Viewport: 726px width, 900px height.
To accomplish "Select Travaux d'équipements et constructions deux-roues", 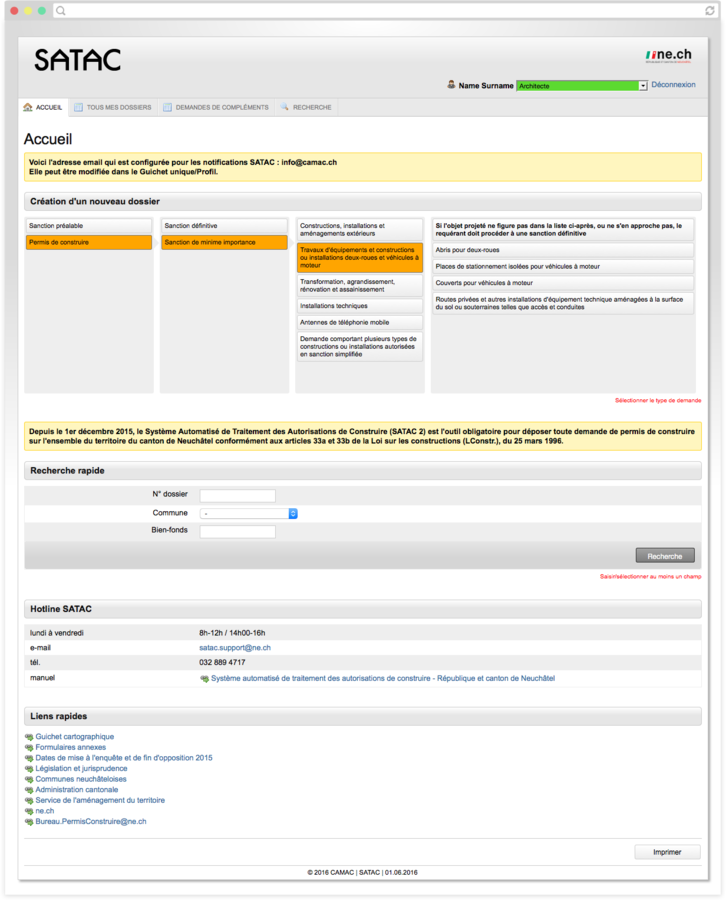I will (360, 258).
